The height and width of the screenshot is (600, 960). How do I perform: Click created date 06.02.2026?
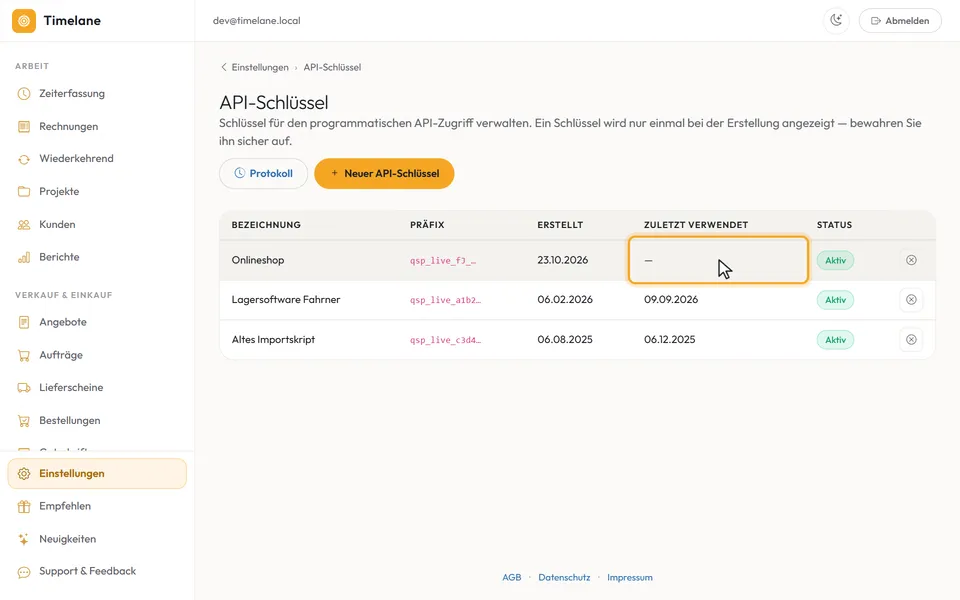click(565, 300)
